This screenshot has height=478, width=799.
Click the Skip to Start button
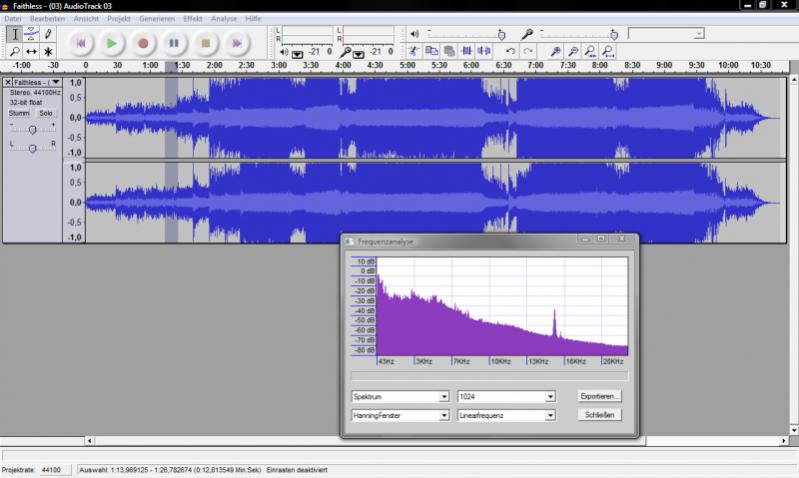pos(81,43)
